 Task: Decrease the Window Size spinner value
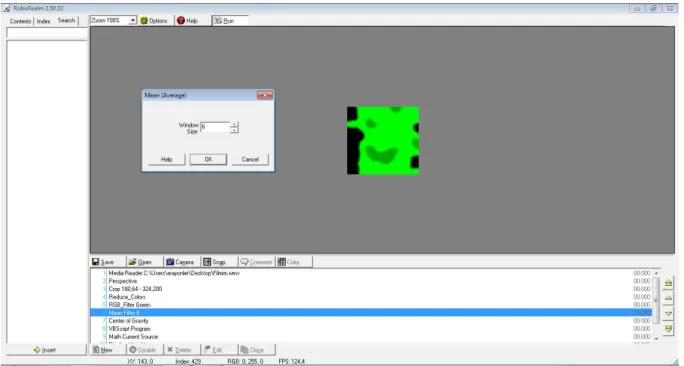[234, 130]
